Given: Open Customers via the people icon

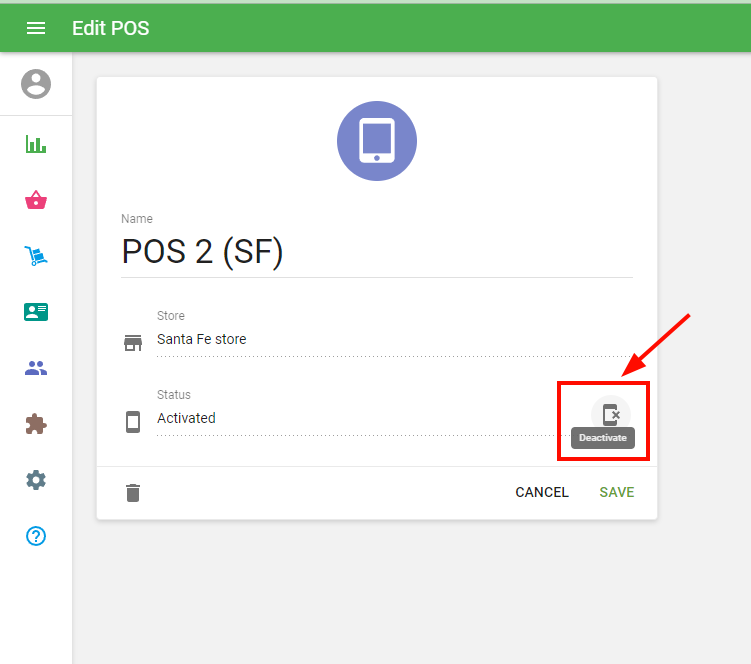Looking at the screenshot, I should click(36, 368).
